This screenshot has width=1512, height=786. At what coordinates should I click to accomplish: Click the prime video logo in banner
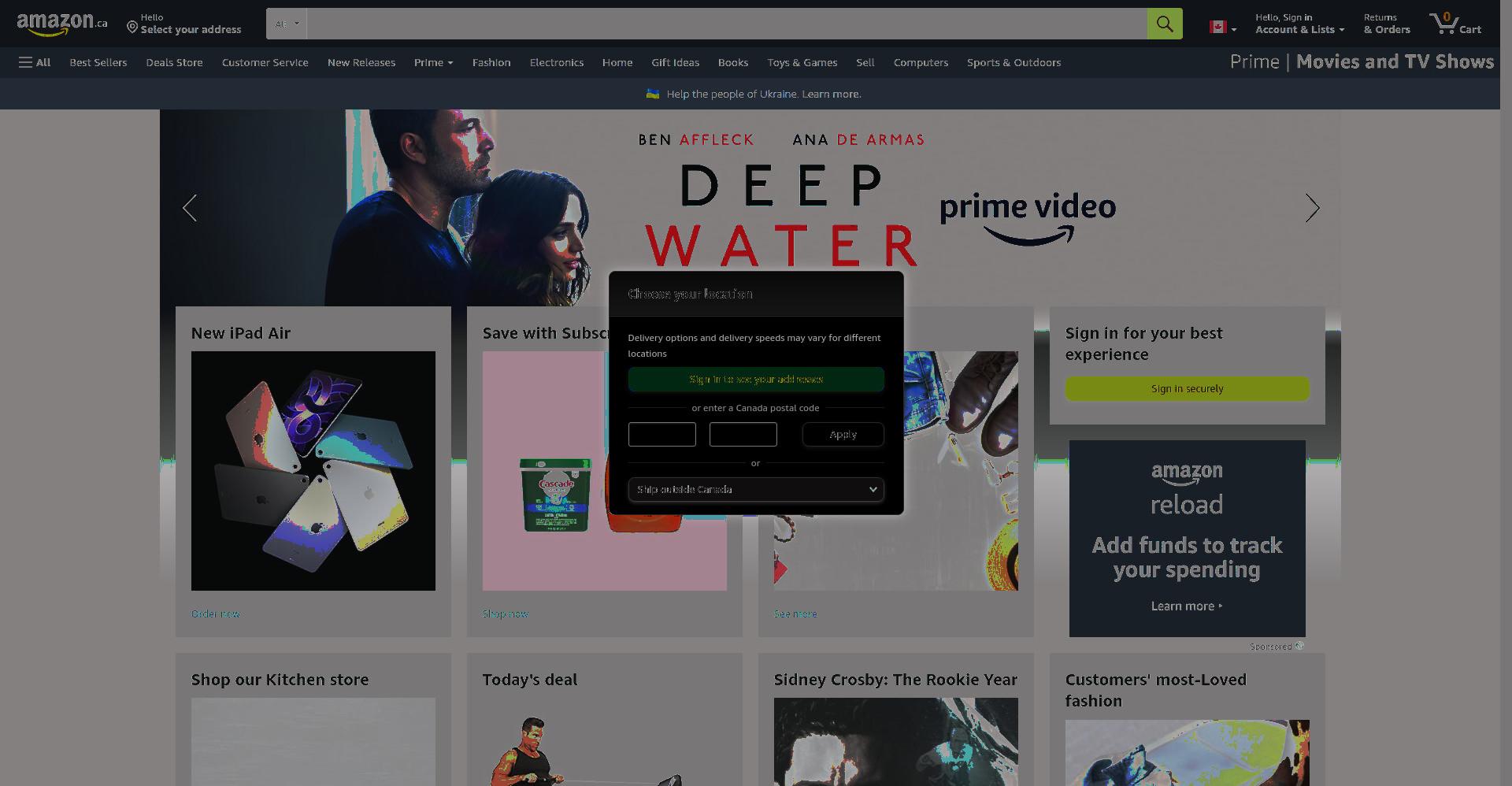[1028, 218]
